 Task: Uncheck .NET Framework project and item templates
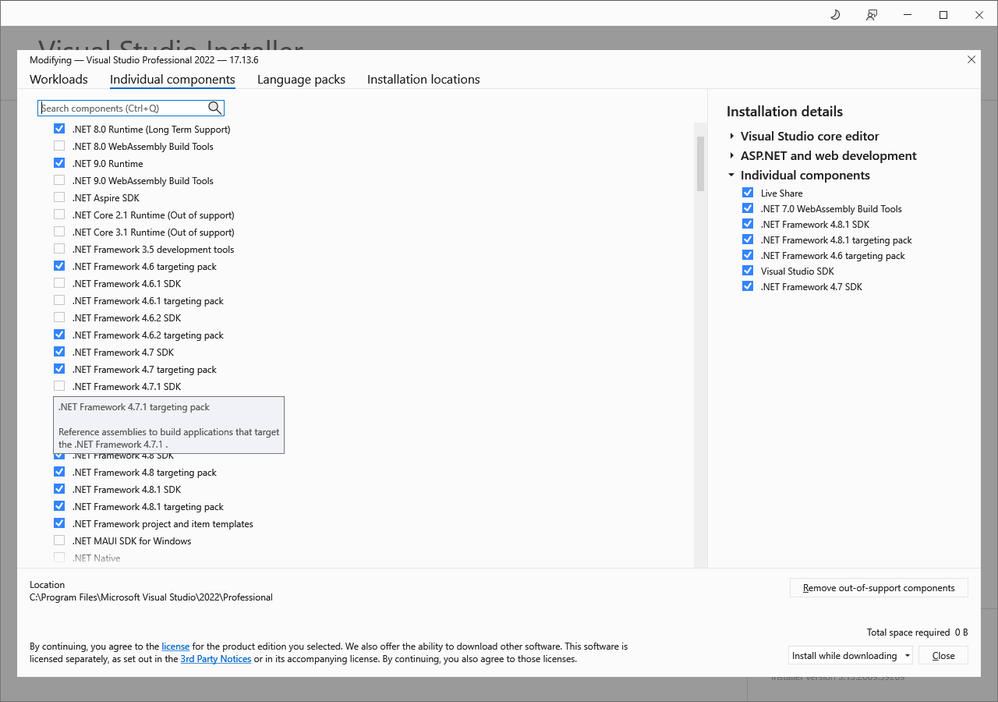(59, 524)
